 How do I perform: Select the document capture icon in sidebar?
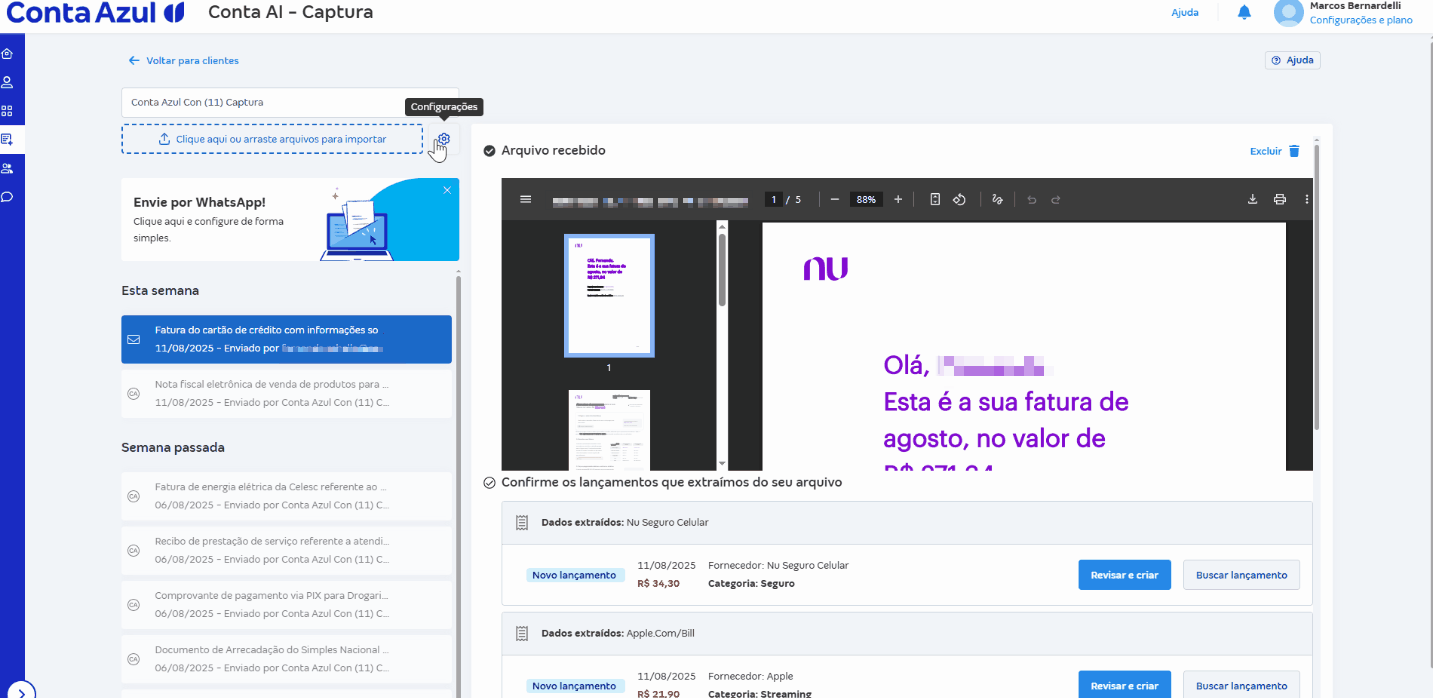point(7,139)
